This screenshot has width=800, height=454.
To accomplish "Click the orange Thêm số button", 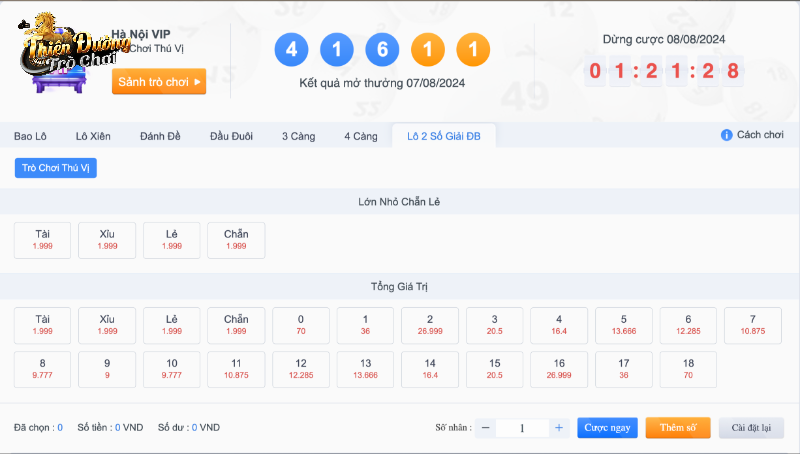I will tap(677, 428).
